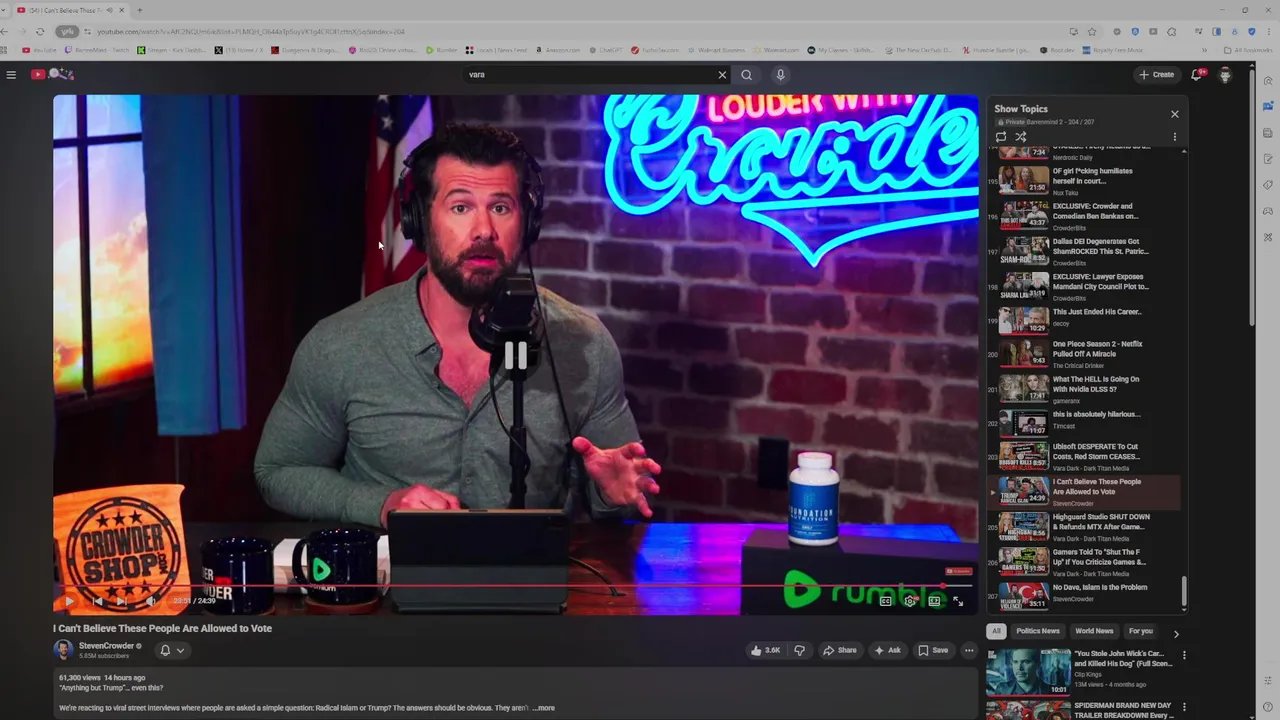Play 'Ubisoft DESPERATE To Cut Costs' item
Image resolution: width=1280 pixels, height=720 pixels.
pyautogui.click(x=1085, y=457)
